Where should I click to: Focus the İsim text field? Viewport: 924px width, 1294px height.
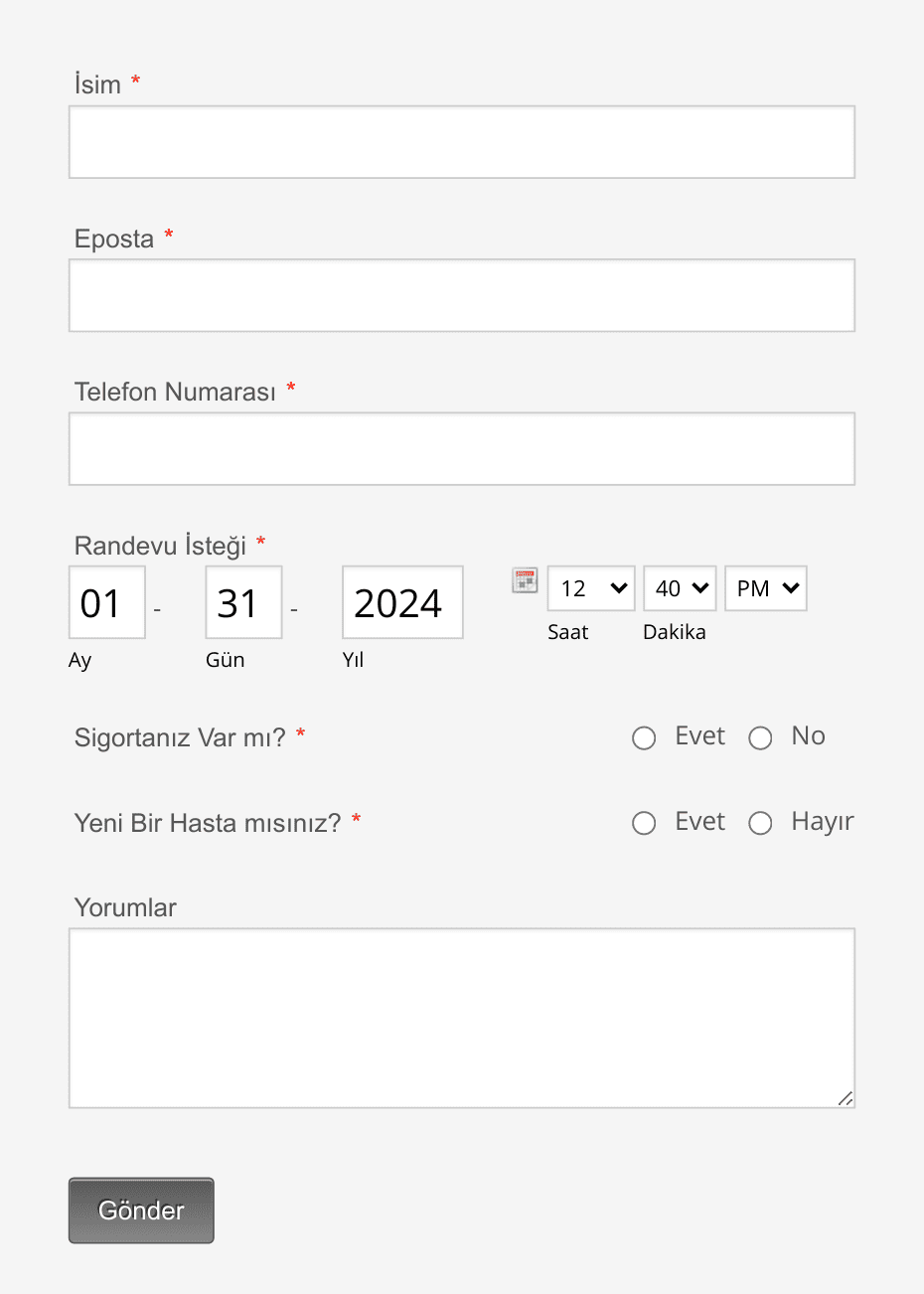[462, 142]
